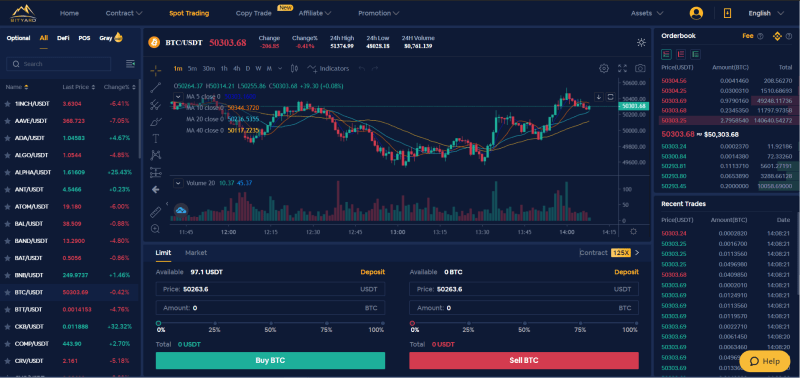
Task: Favorite the AAVE/USDT pair star
Action: [7, 121]
